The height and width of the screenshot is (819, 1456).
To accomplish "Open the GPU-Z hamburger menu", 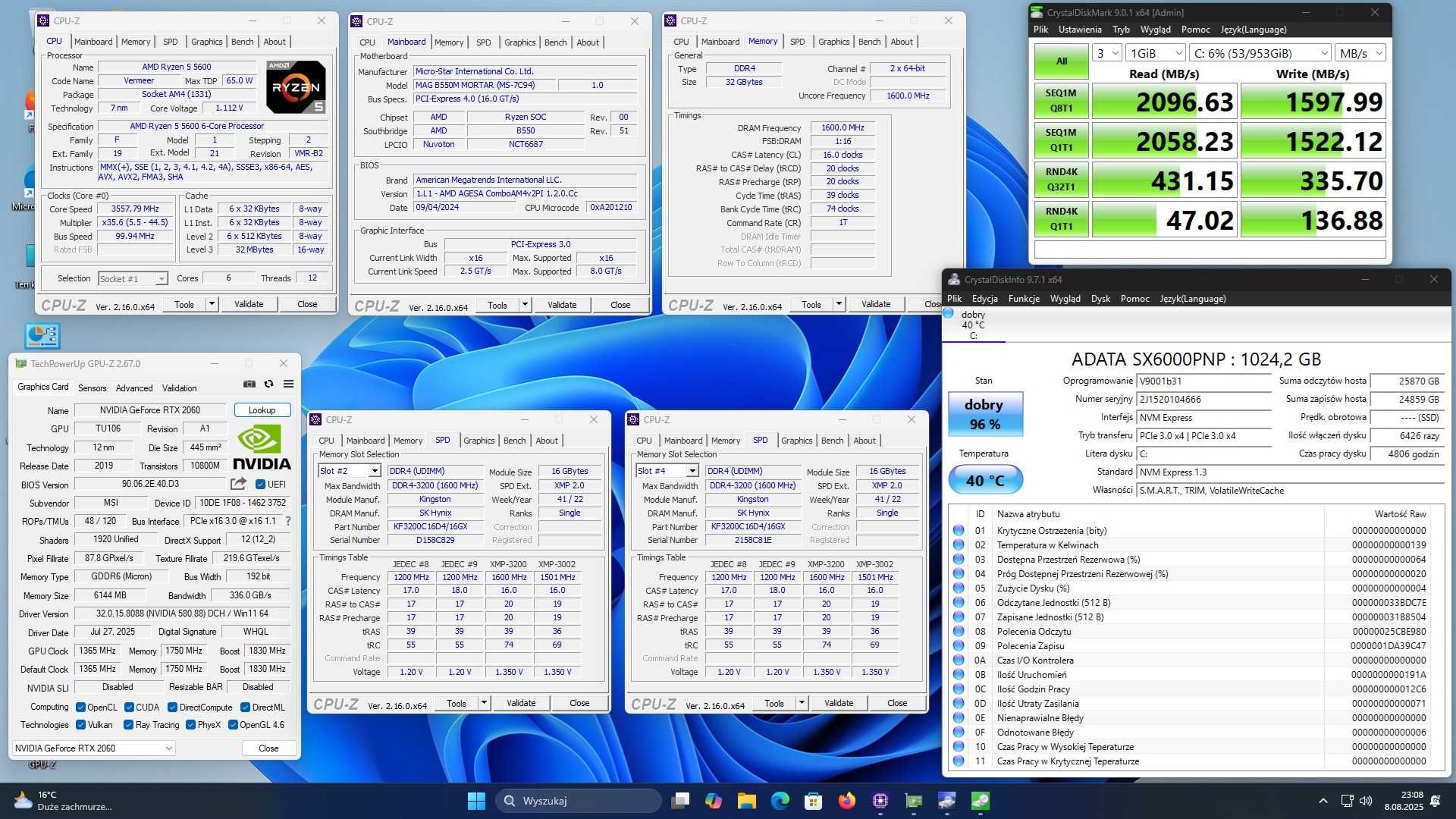I will coord(288,384).
